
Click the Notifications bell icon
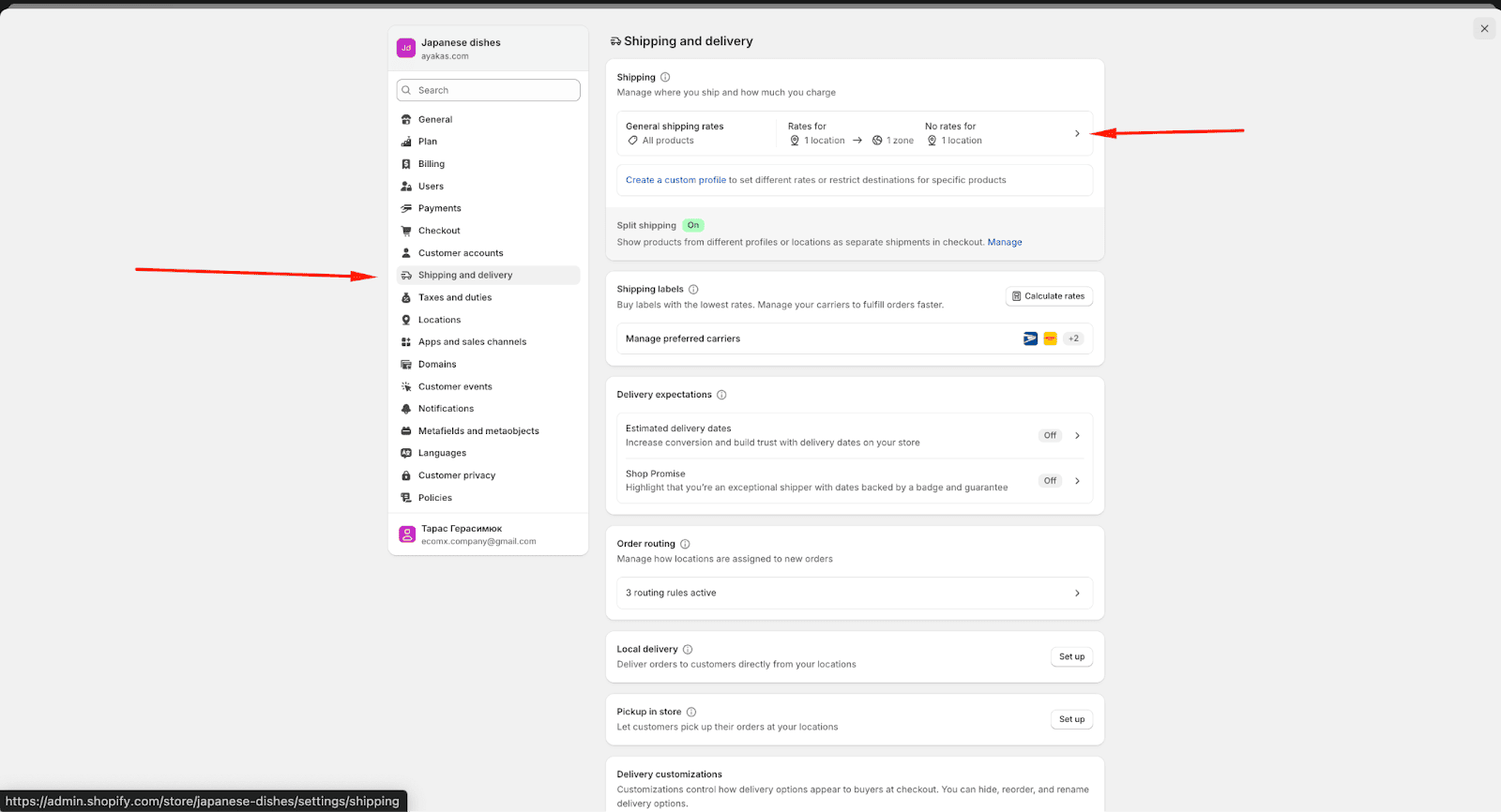[406, 409]
